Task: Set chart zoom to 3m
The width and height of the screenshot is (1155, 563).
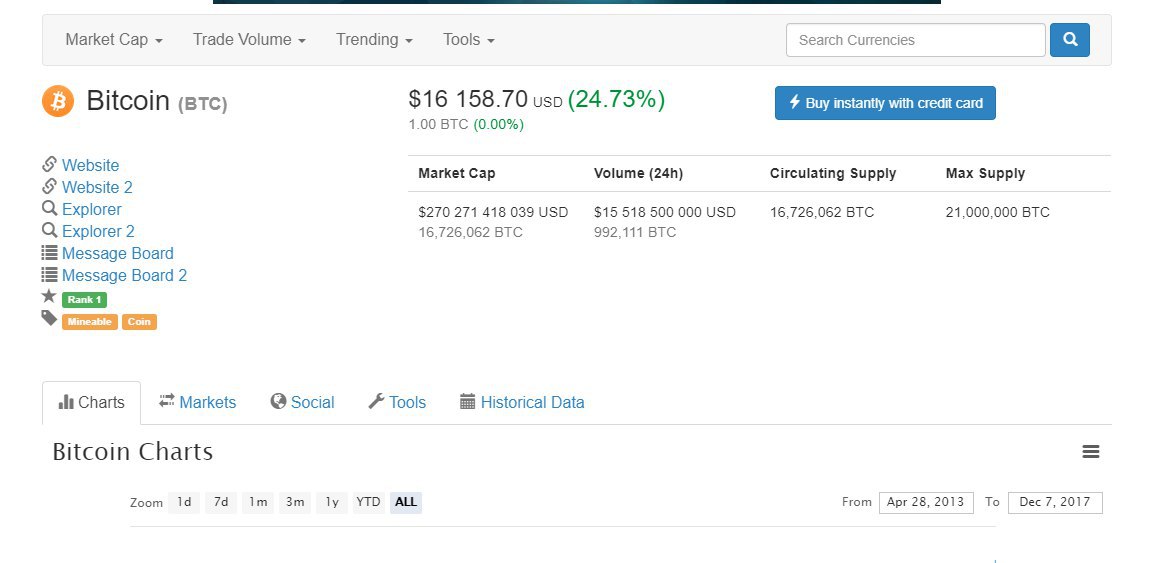Action: point(295,503)
